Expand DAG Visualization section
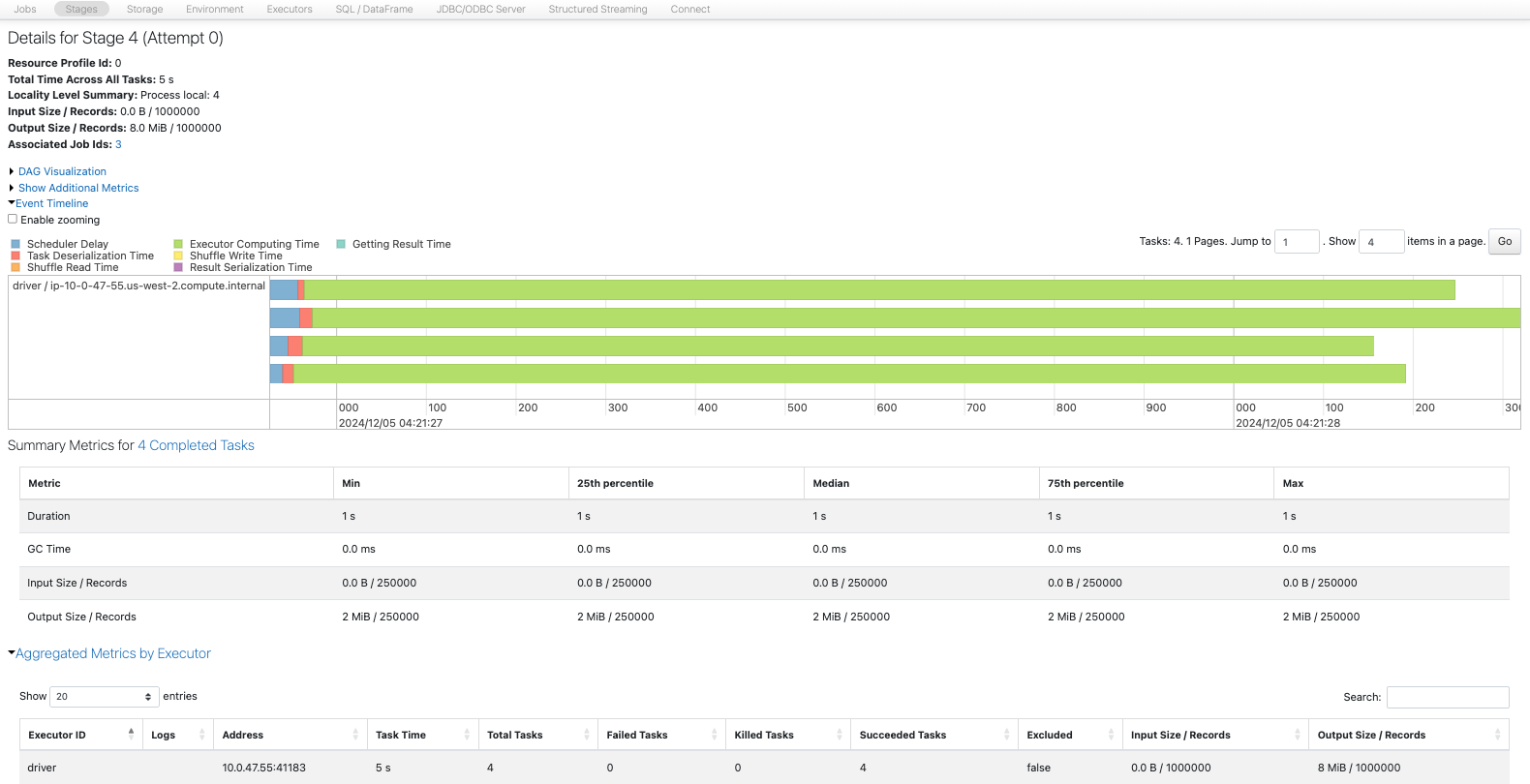1530x784 pixels. (62, 171)
